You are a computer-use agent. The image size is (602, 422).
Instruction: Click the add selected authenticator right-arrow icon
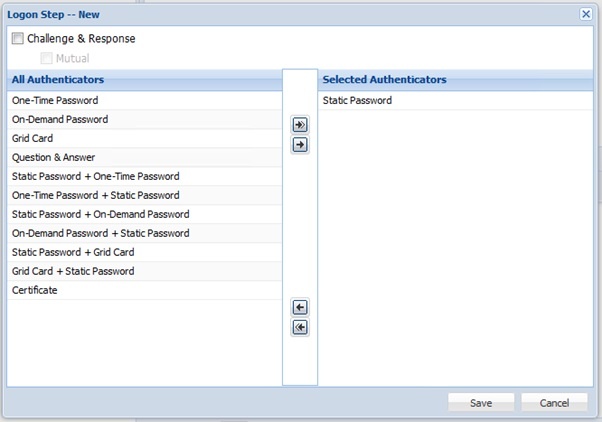(300, 145)
